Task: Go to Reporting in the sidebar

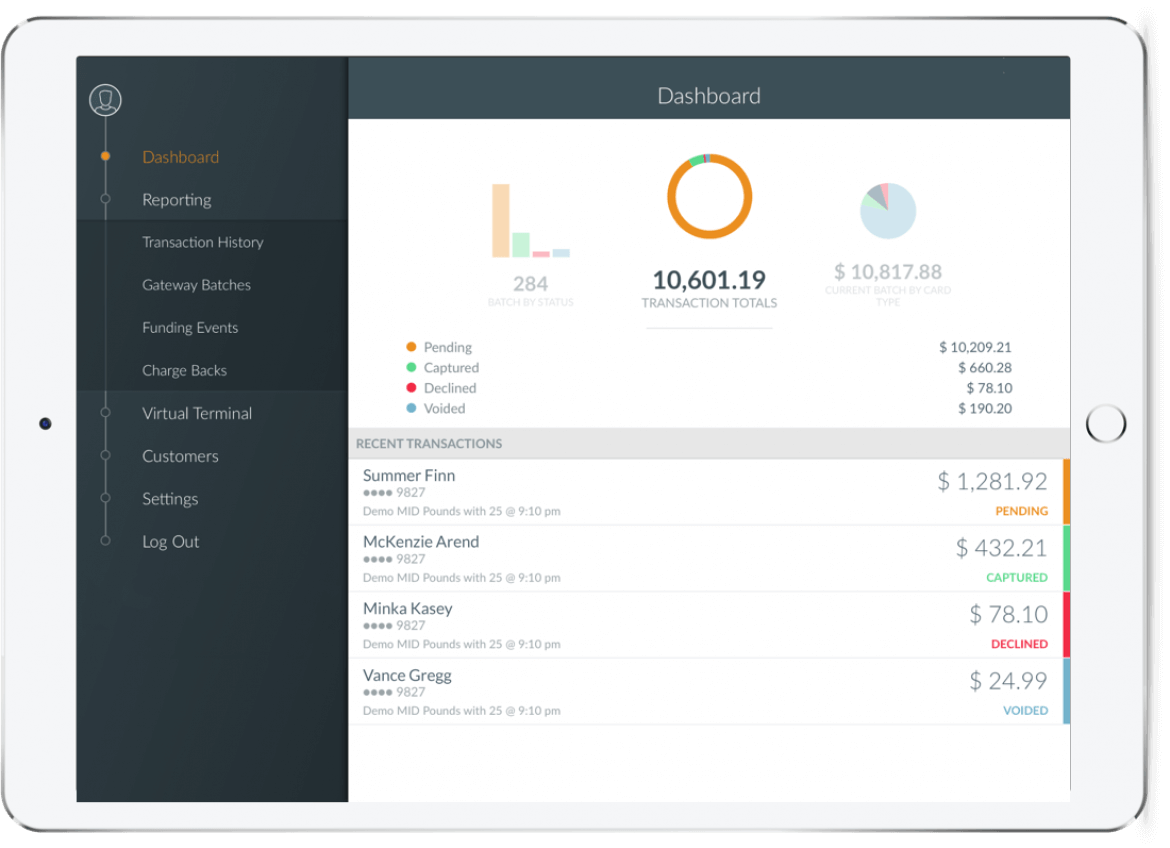Action: tap(177, 200)
